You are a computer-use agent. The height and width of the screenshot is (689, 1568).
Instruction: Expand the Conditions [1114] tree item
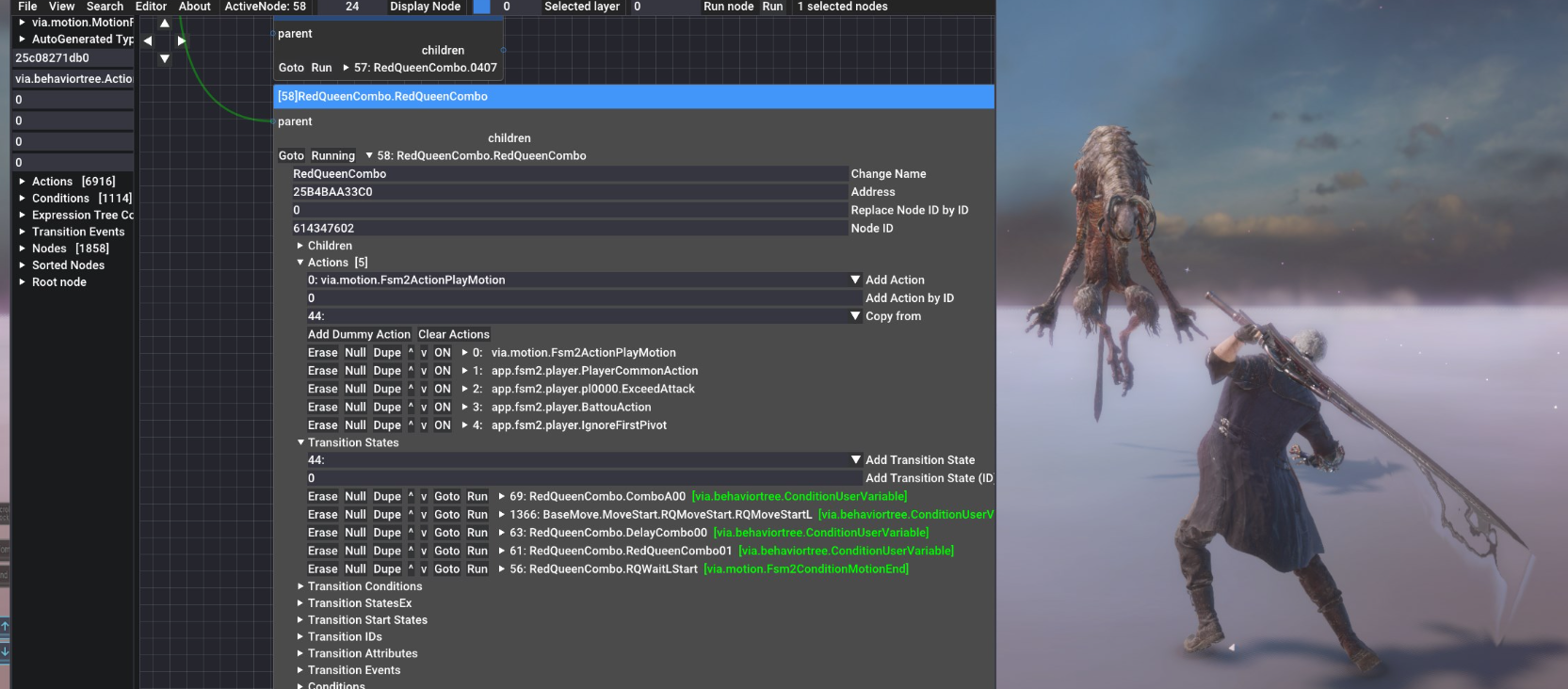pos(23,199)
